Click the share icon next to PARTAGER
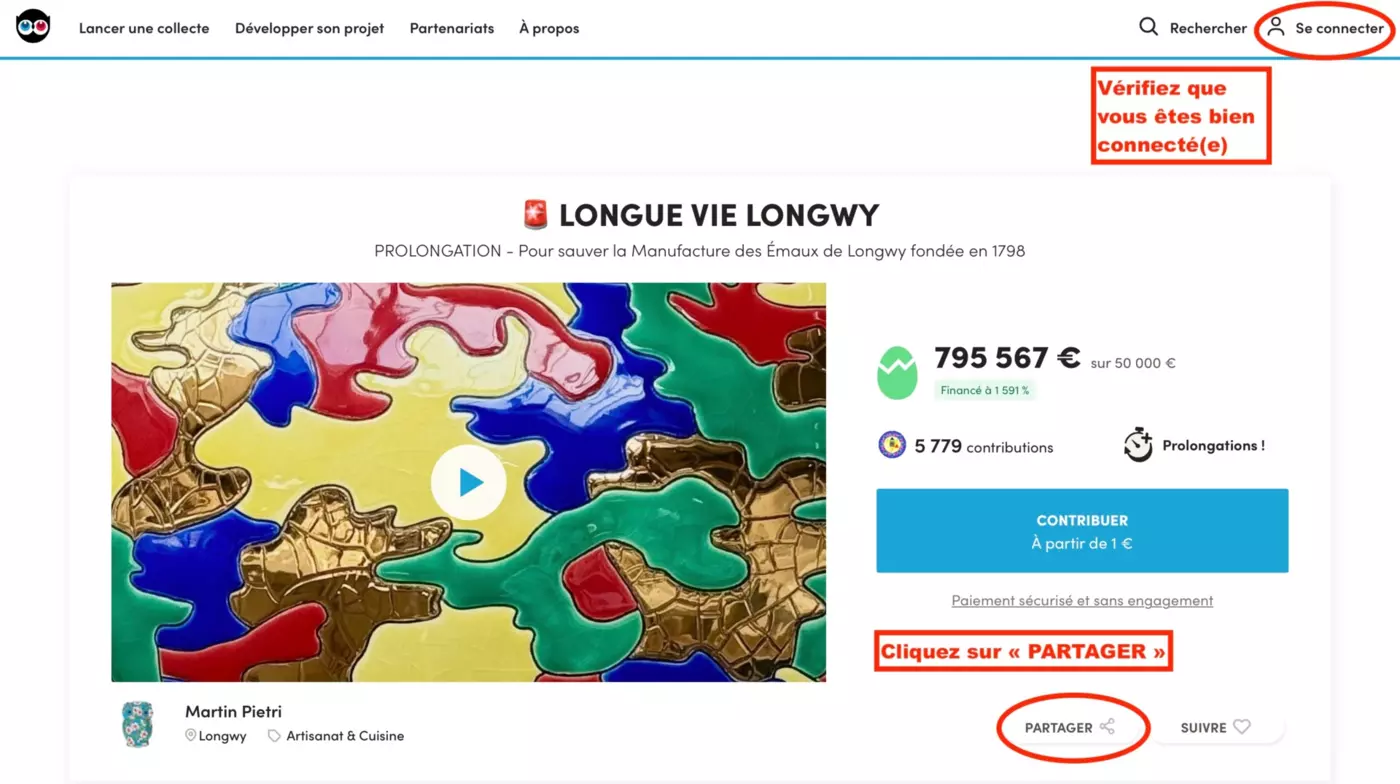The width and height of the screenshot is (1400, 784). coord(1107,727)
